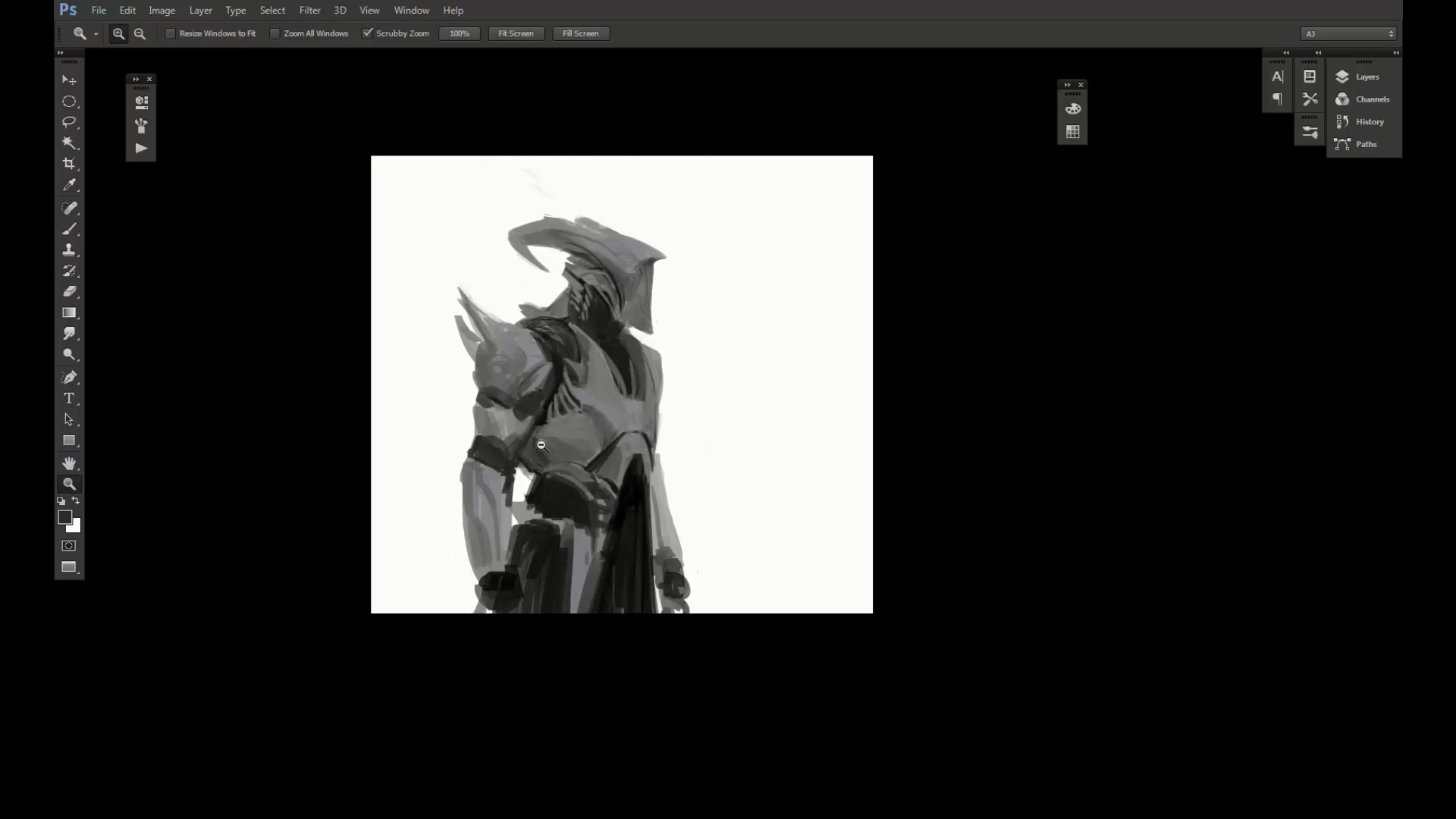Screen dimensions: 1456x819
Task: Click the Fill Screen button
Action: click(580, 33)
